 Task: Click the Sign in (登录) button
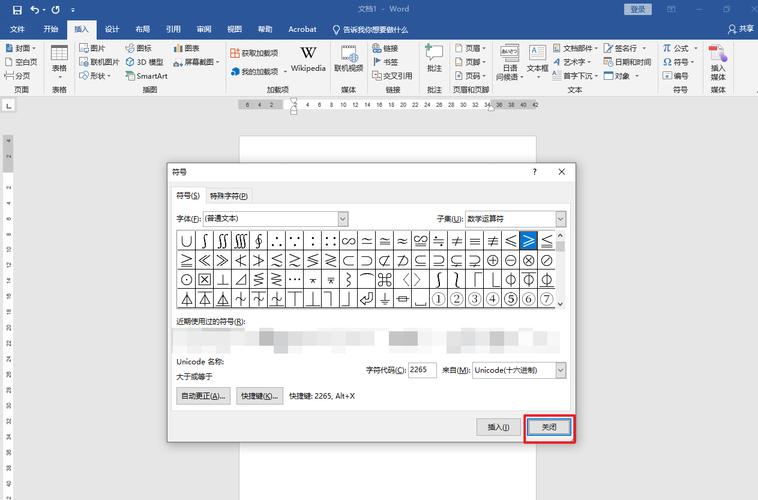tap(638, 9)
